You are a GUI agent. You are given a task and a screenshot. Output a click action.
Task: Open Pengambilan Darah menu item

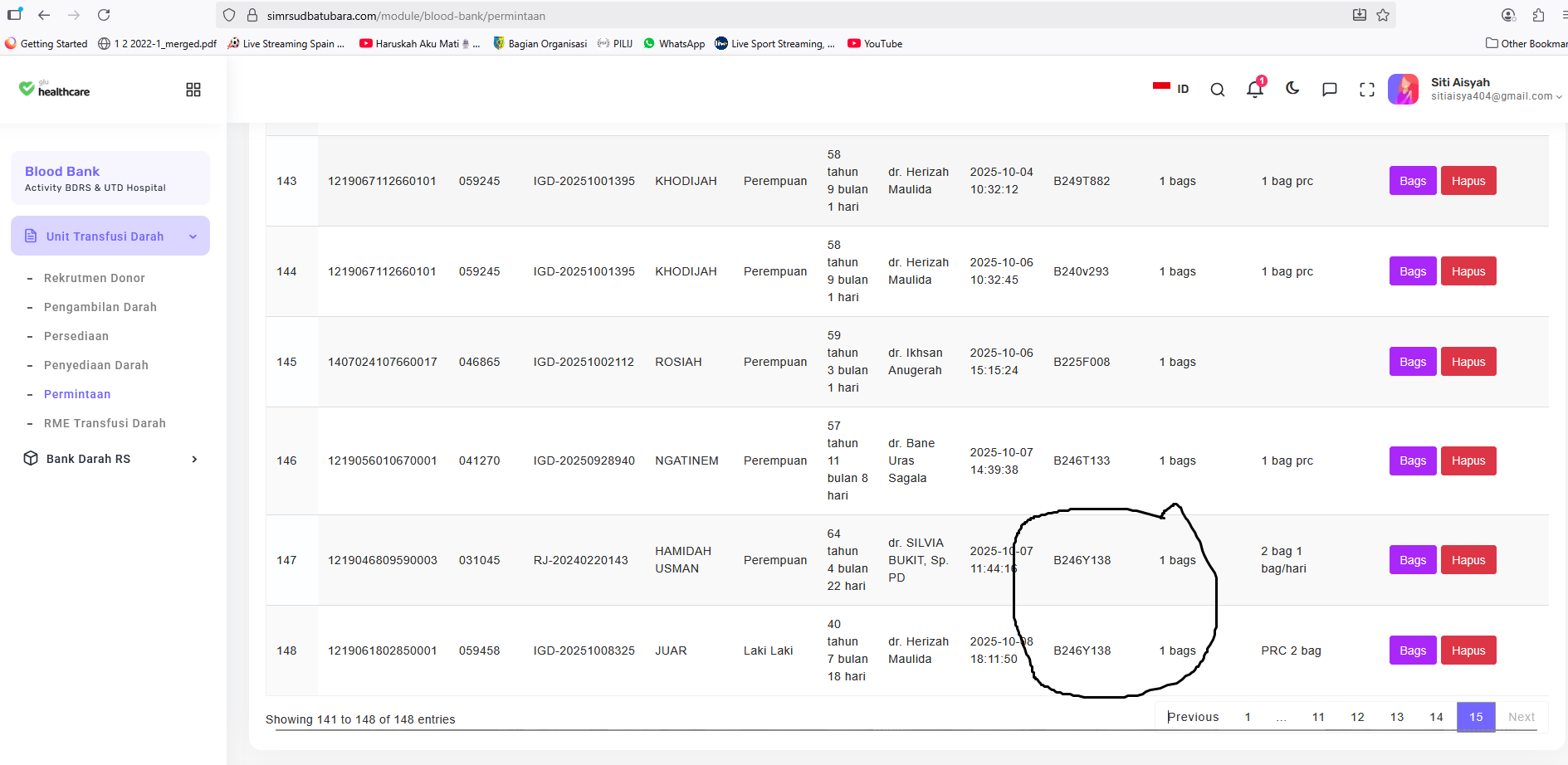coord(100,307)
